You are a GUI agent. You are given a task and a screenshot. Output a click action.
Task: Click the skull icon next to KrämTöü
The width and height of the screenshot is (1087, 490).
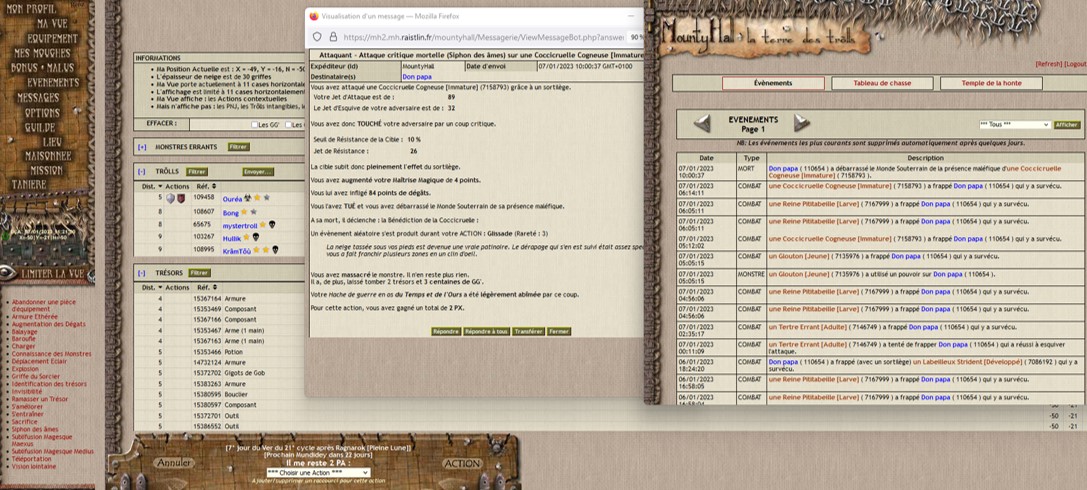point(275,251)
